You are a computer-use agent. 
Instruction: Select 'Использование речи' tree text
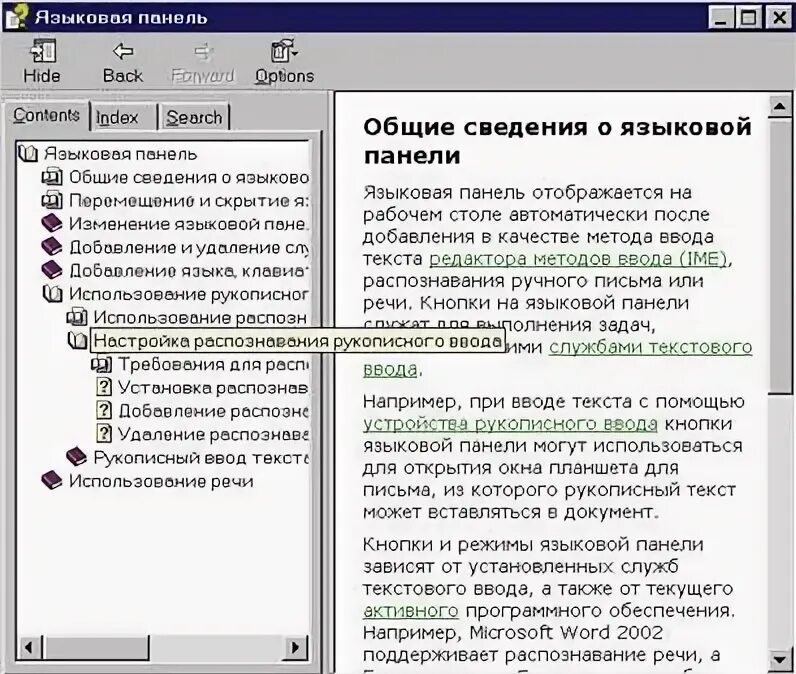coord(161,481)
